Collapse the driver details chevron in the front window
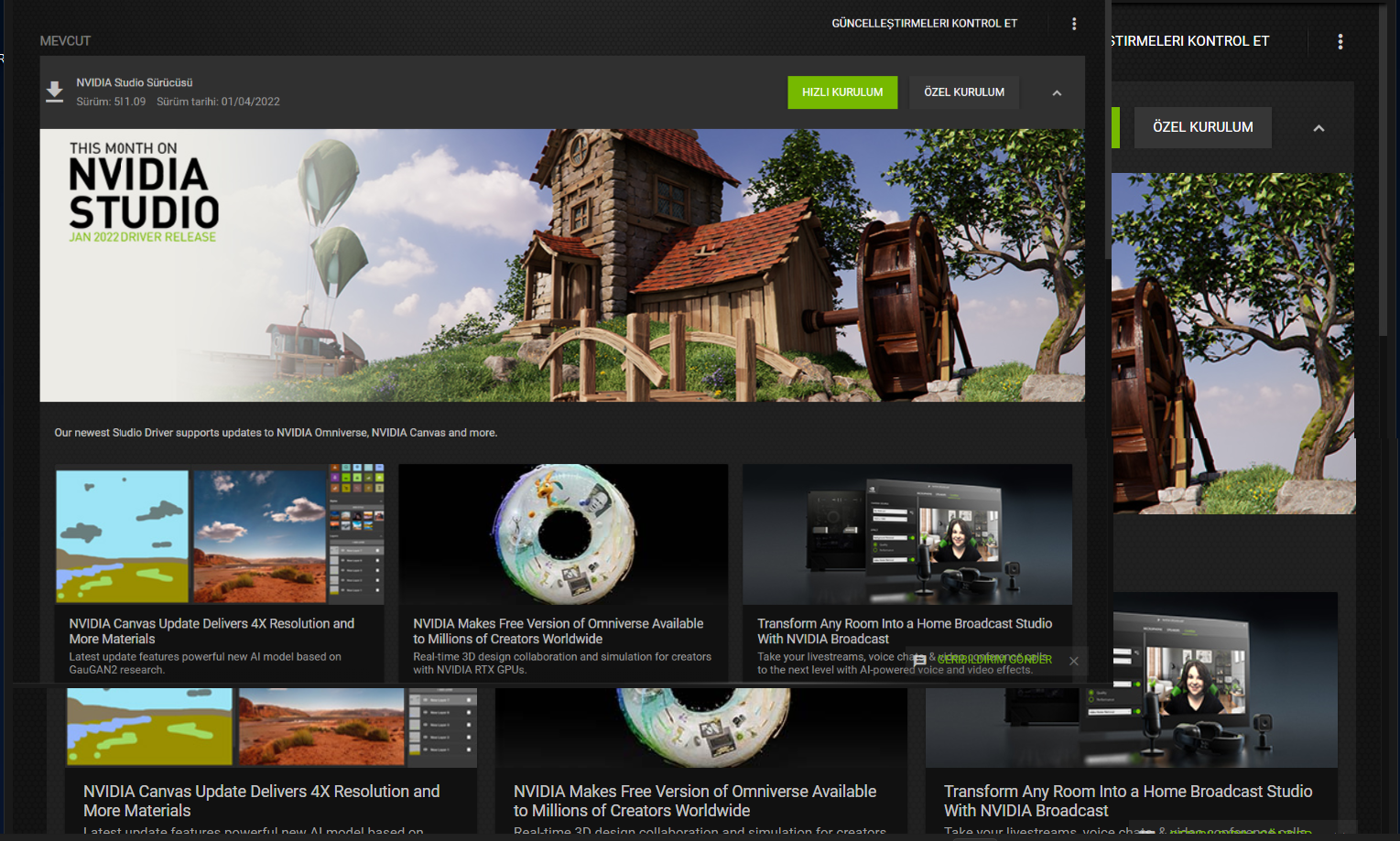The image size is (1400, 841). click(x=1057, y=93)
